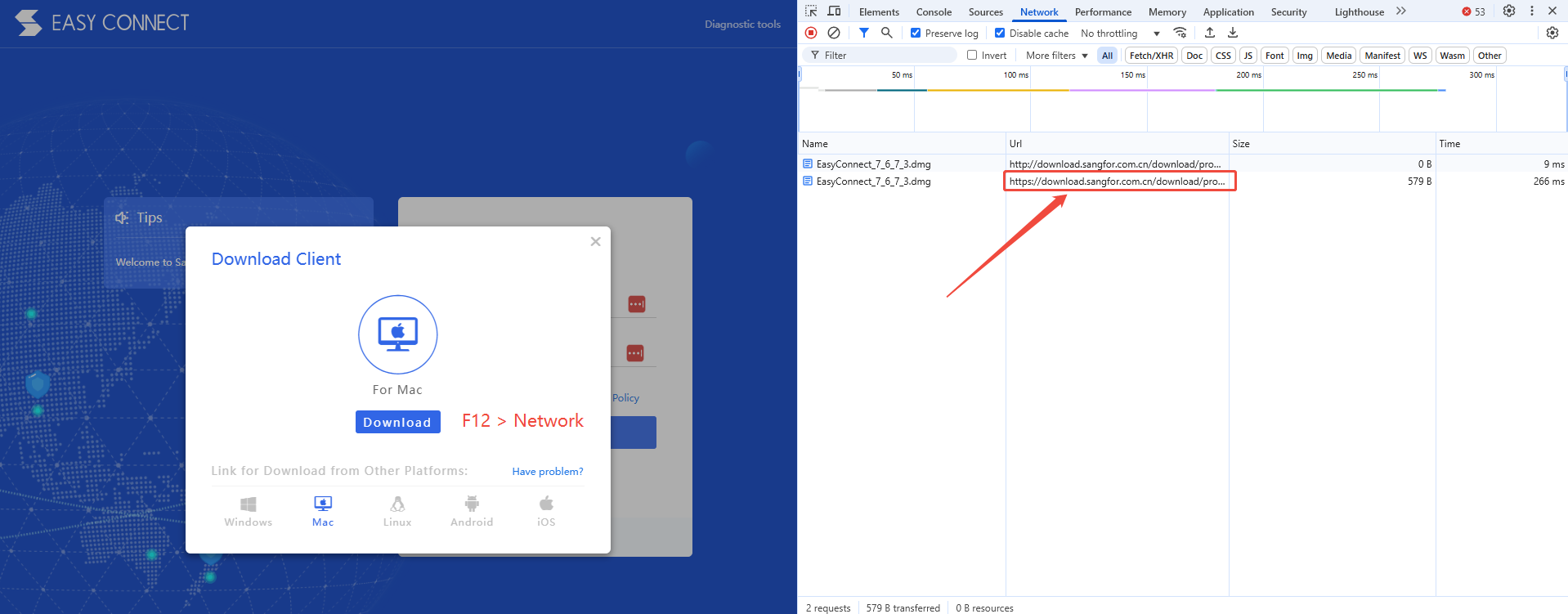Switch to the Performance tab
Screen dimensions: 1568x614
tap(1103, 11)
